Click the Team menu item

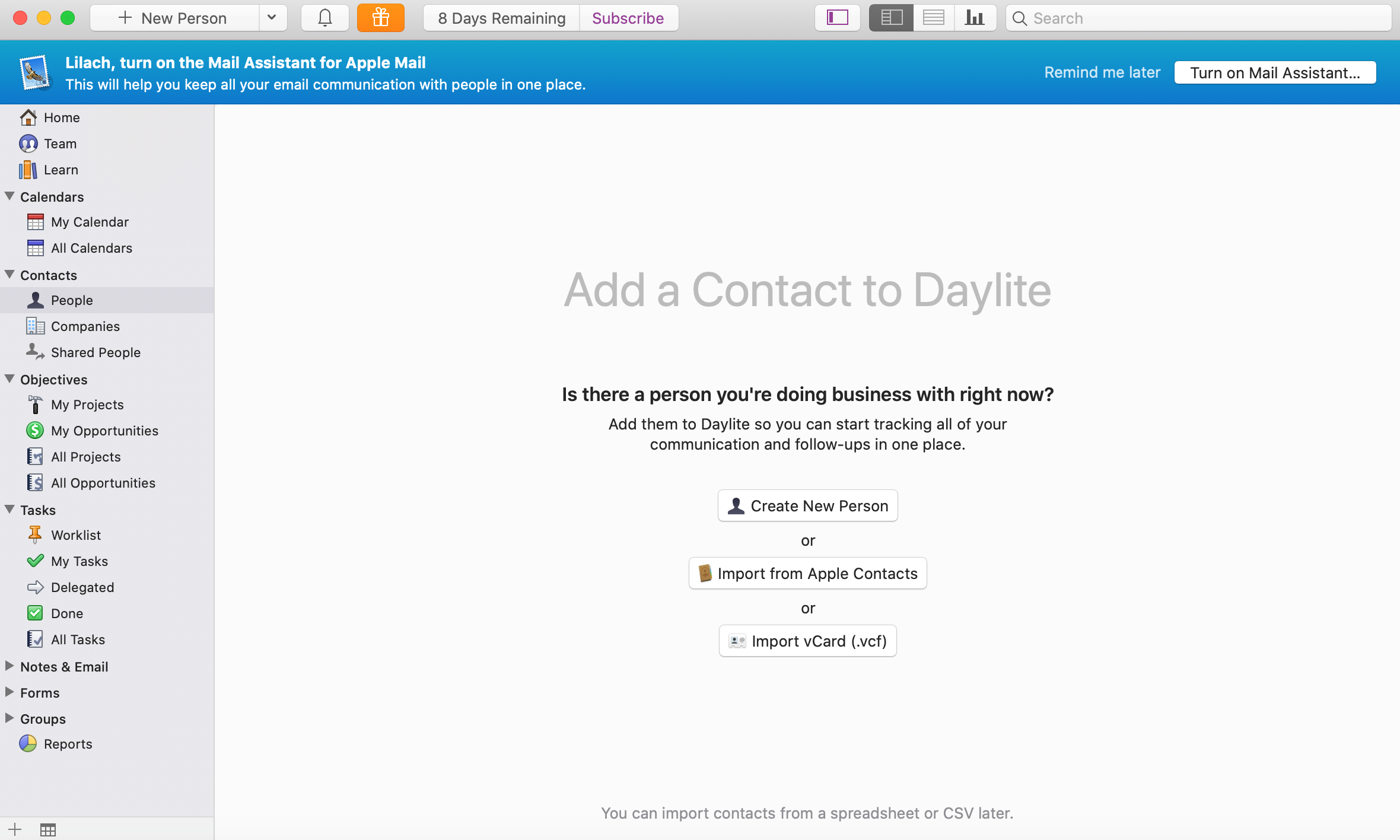tap(59, 143)
